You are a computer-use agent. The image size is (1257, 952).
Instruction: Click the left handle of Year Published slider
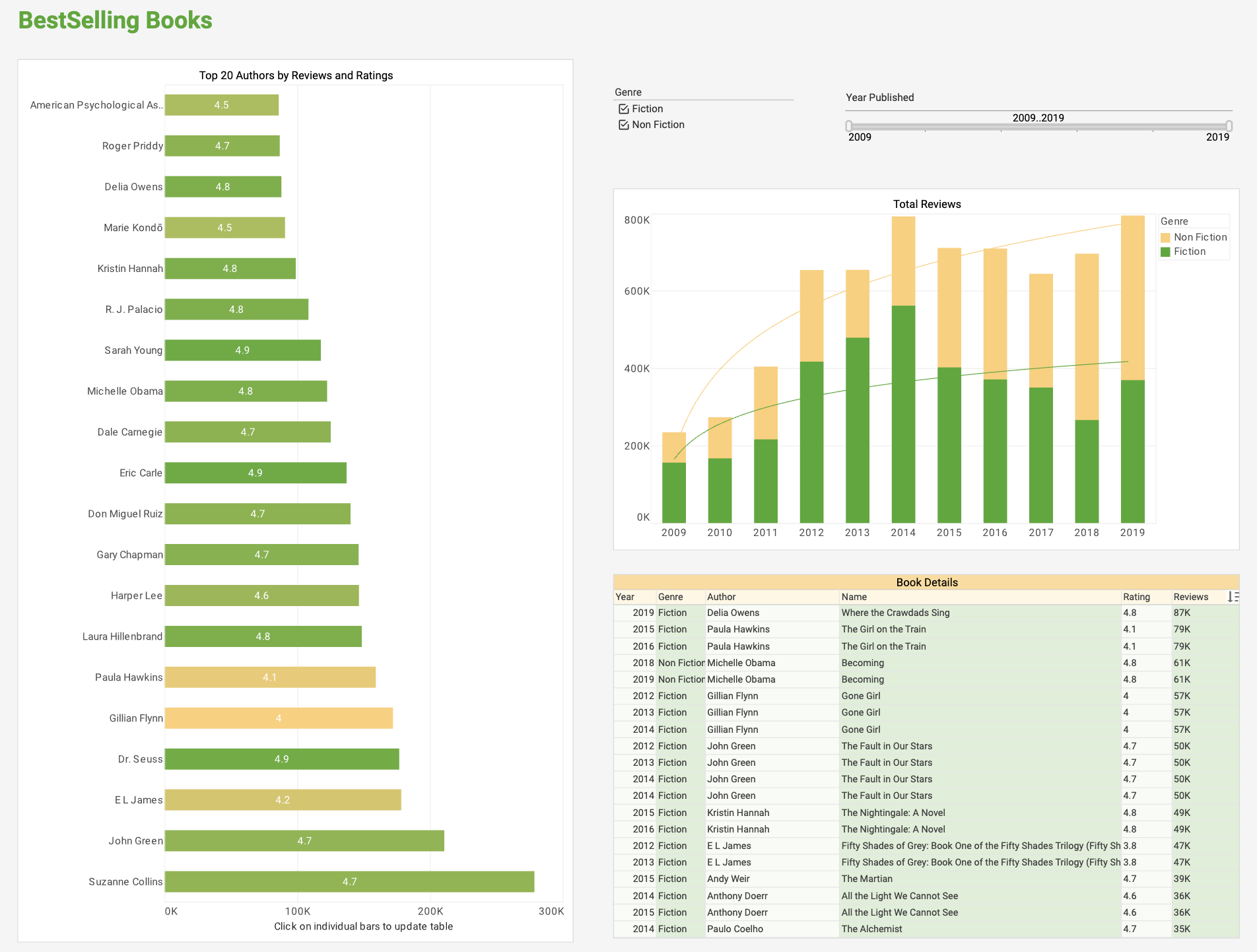point(849,126)
